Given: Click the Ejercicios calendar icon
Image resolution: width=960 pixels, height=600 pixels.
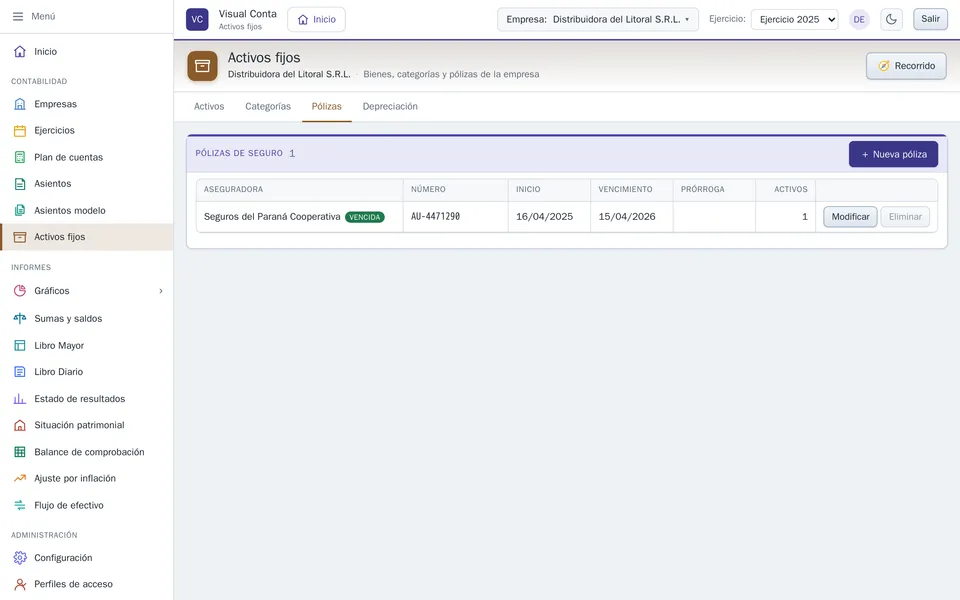Looking at the screenshot, I should click(x=20, y=130).
